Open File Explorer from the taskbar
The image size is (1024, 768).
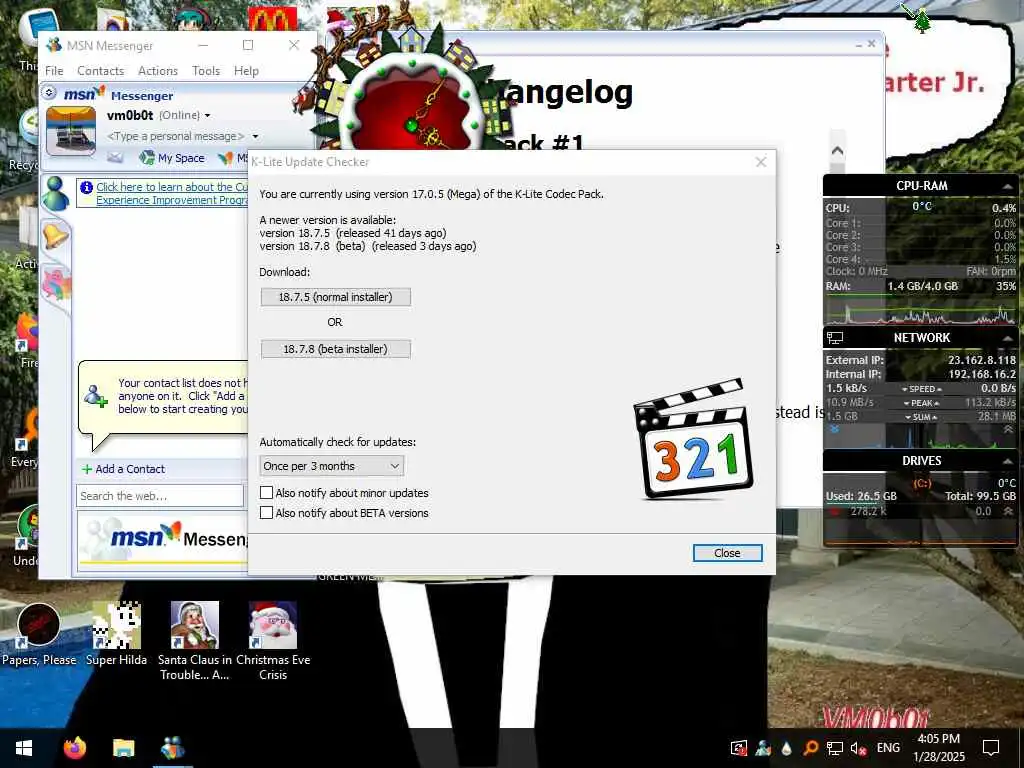pos(123,748)
